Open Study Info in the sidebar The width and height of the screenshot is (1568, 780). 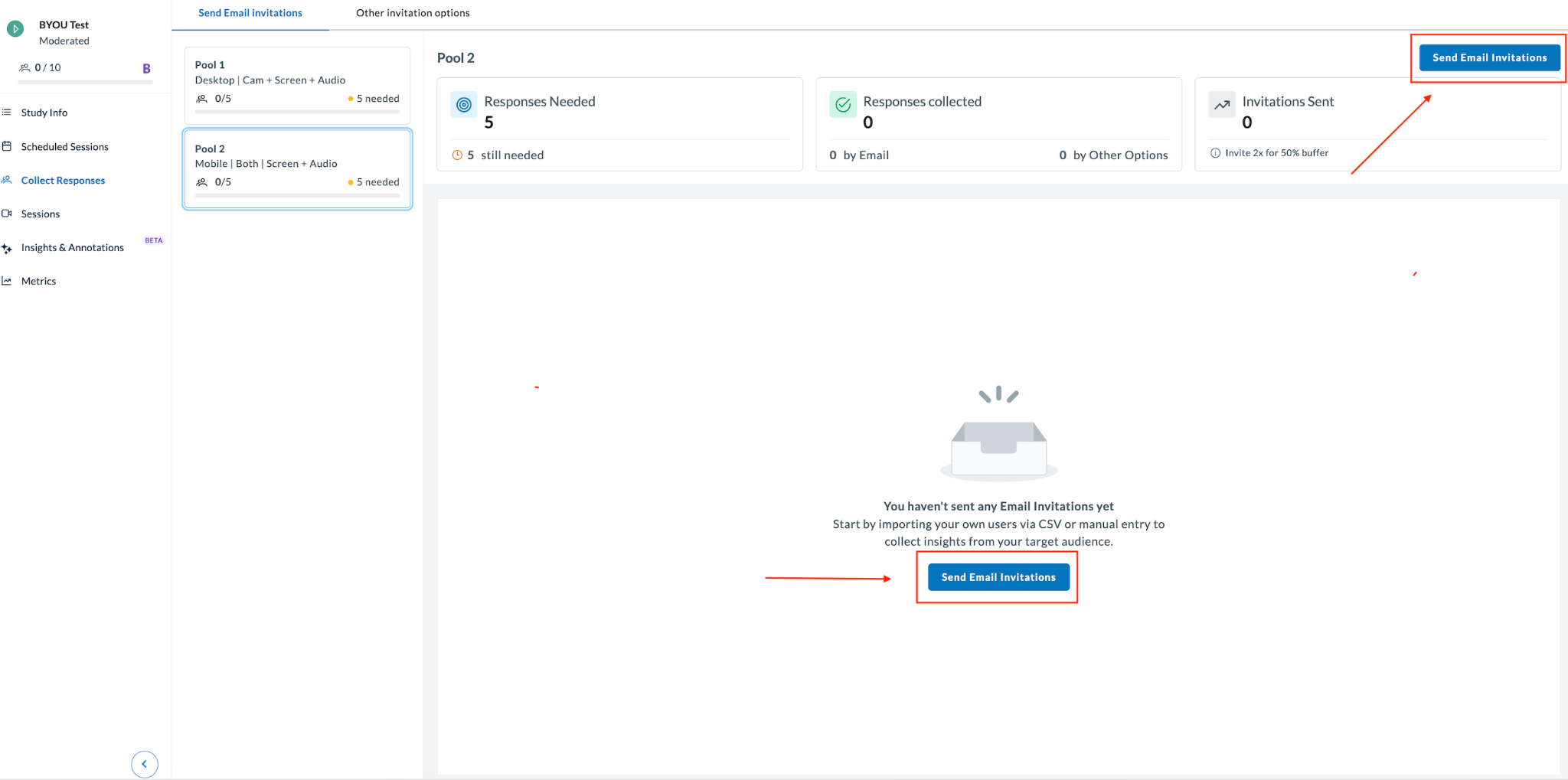coord(44,113)
